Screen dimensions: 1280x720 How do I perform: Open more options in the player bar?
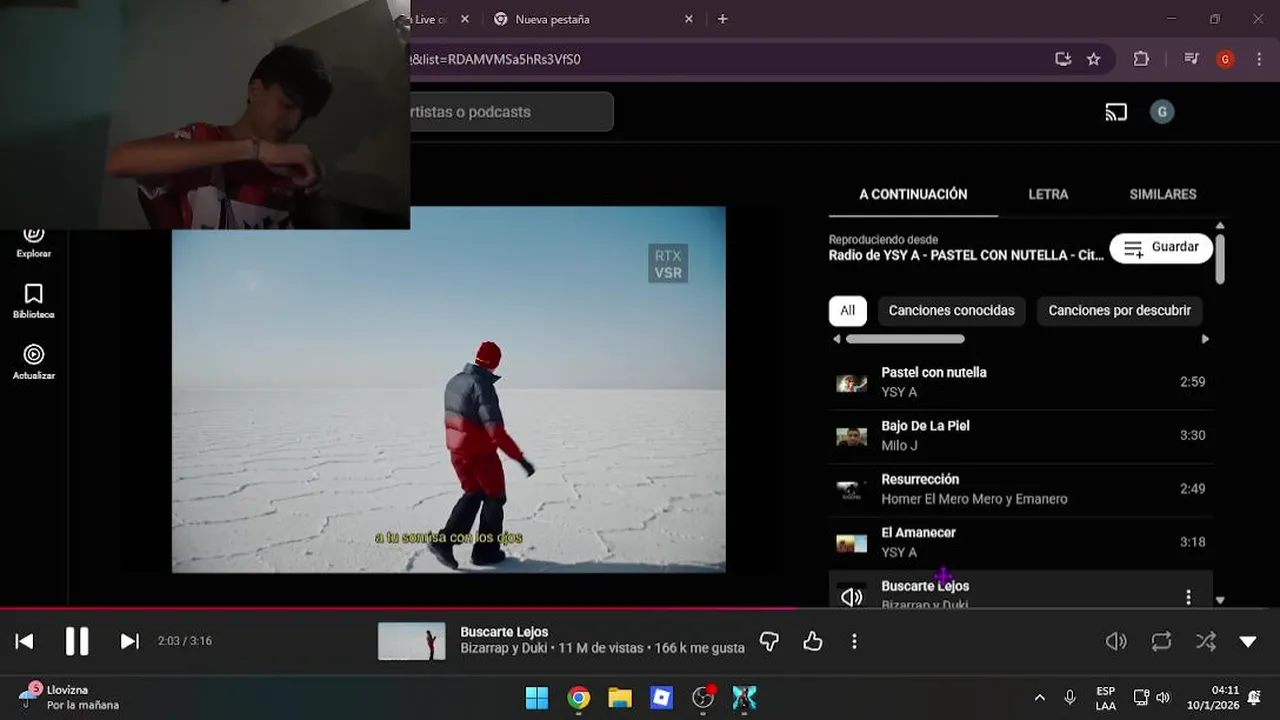[854, 641]
